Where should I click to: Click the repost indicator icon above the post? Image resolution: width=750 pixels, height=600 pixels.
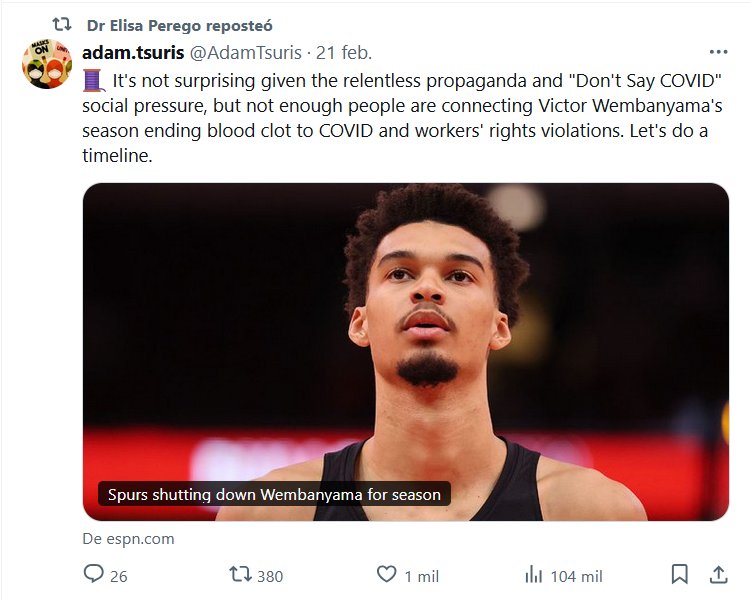(61, 24)
